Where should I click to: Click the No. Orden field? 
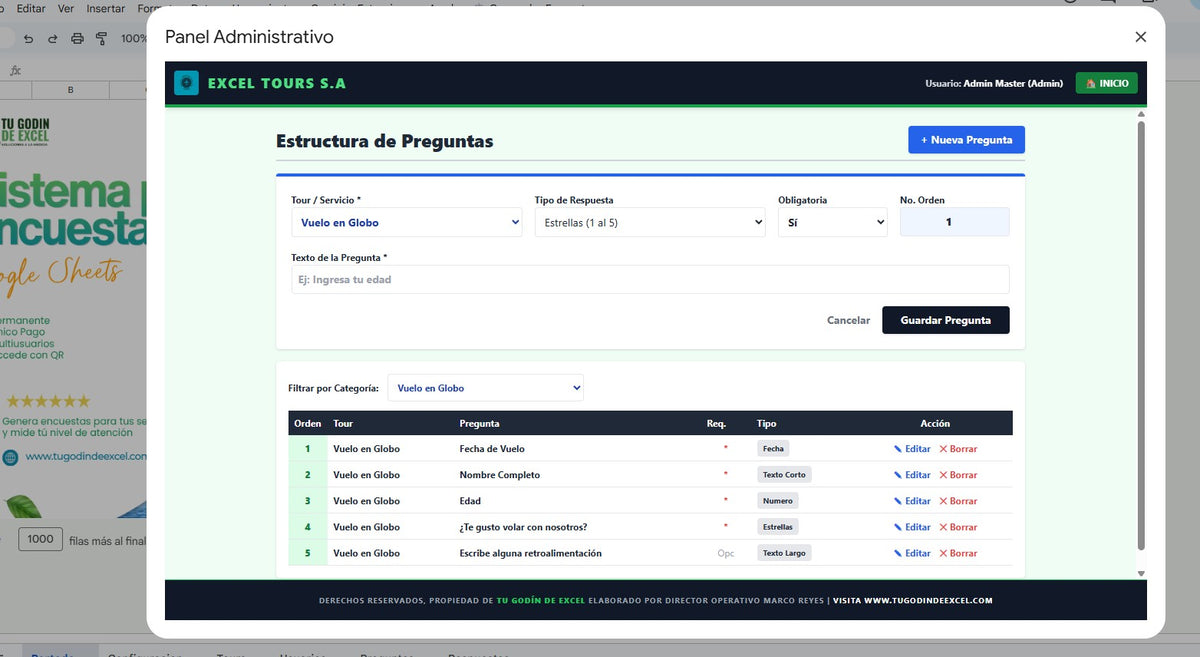tap(954, 222)
